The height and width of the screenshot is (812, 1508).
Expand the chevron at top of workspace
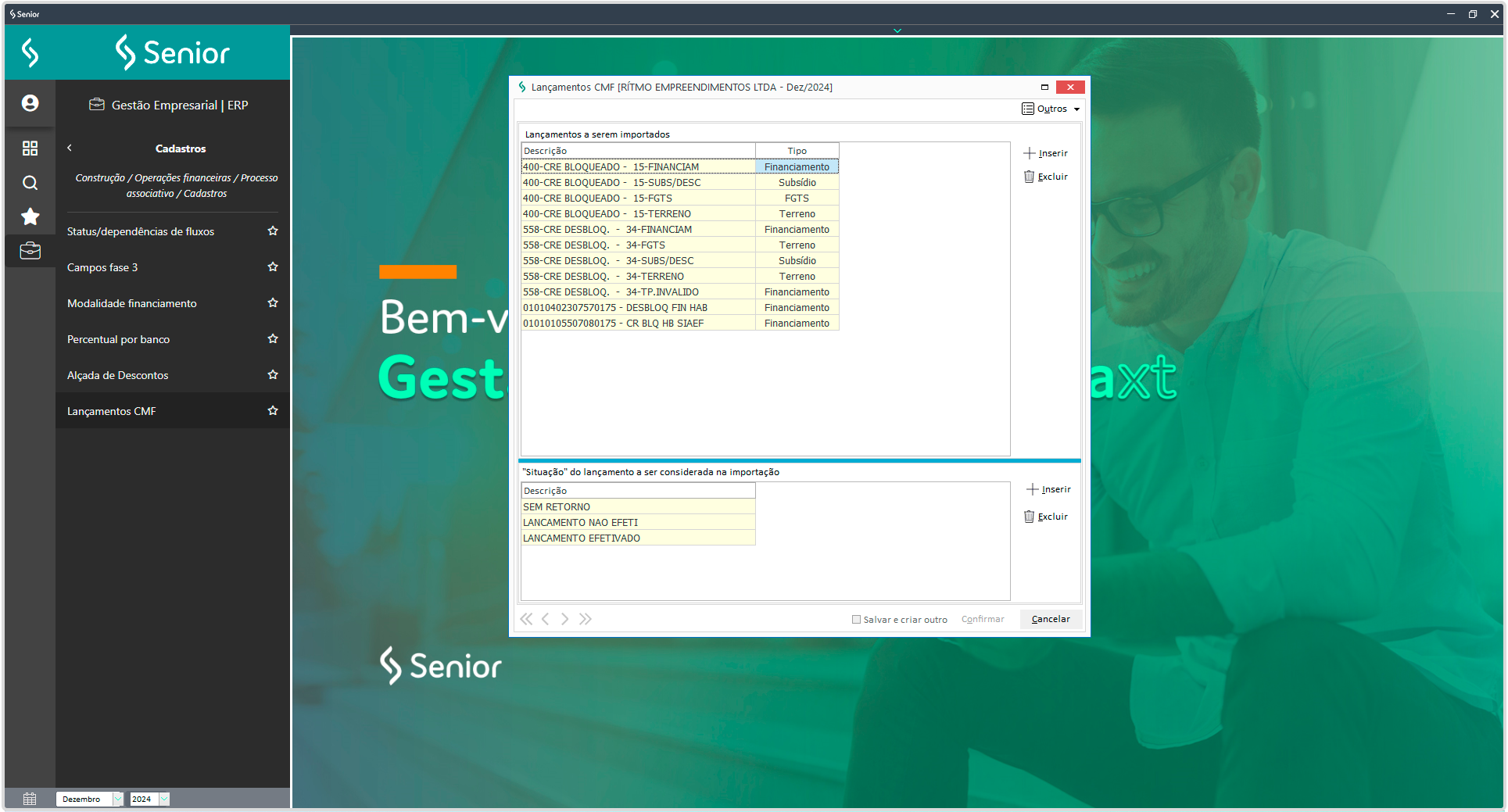pos(897,30)
